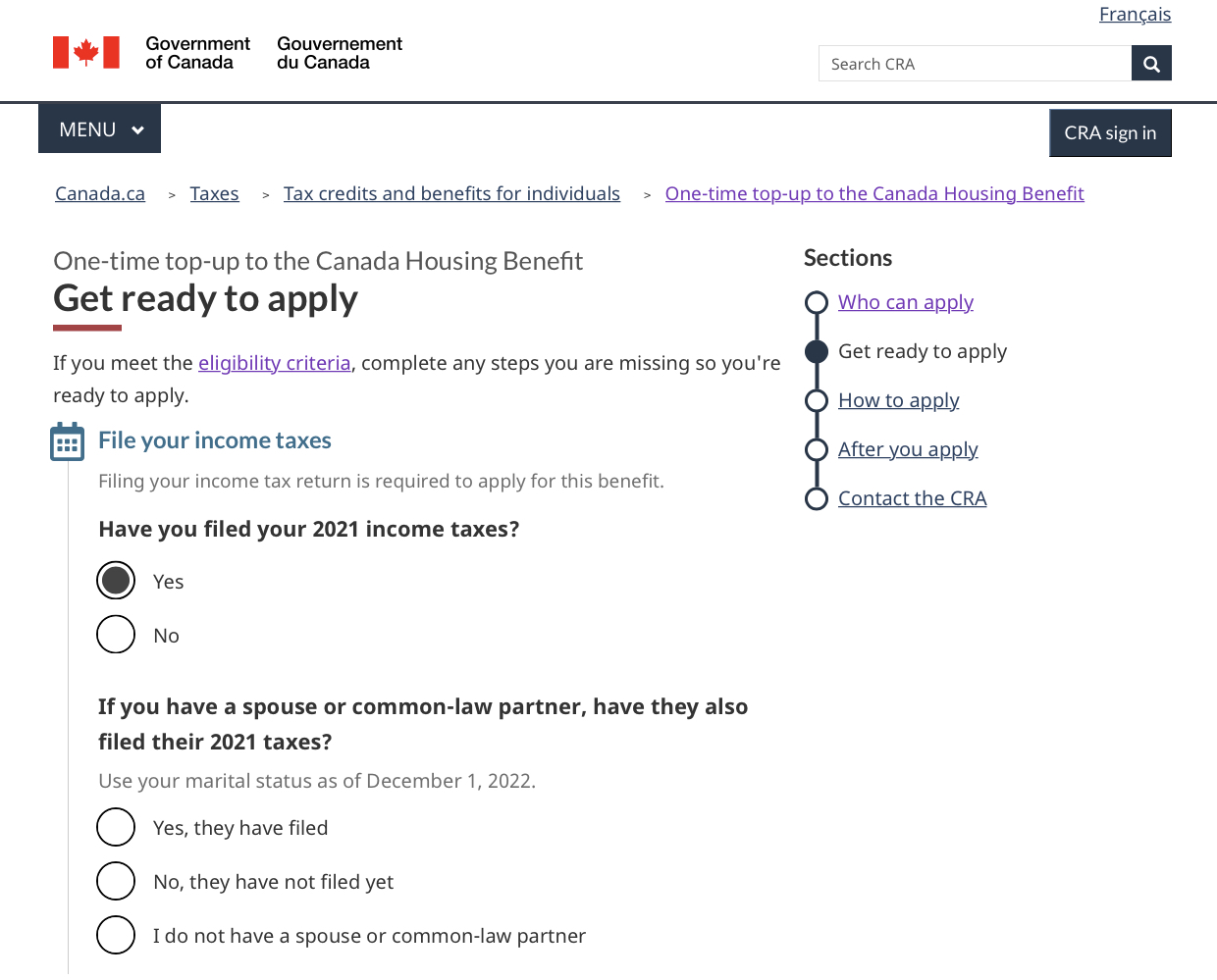Choose Yes, they have filed option

tap(116, 827)
